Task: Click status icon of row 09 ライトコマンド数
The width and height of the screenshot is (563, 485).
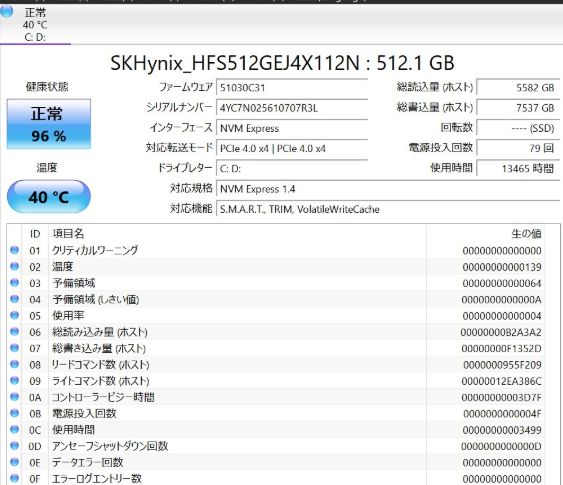Action: tap(14, 380)
